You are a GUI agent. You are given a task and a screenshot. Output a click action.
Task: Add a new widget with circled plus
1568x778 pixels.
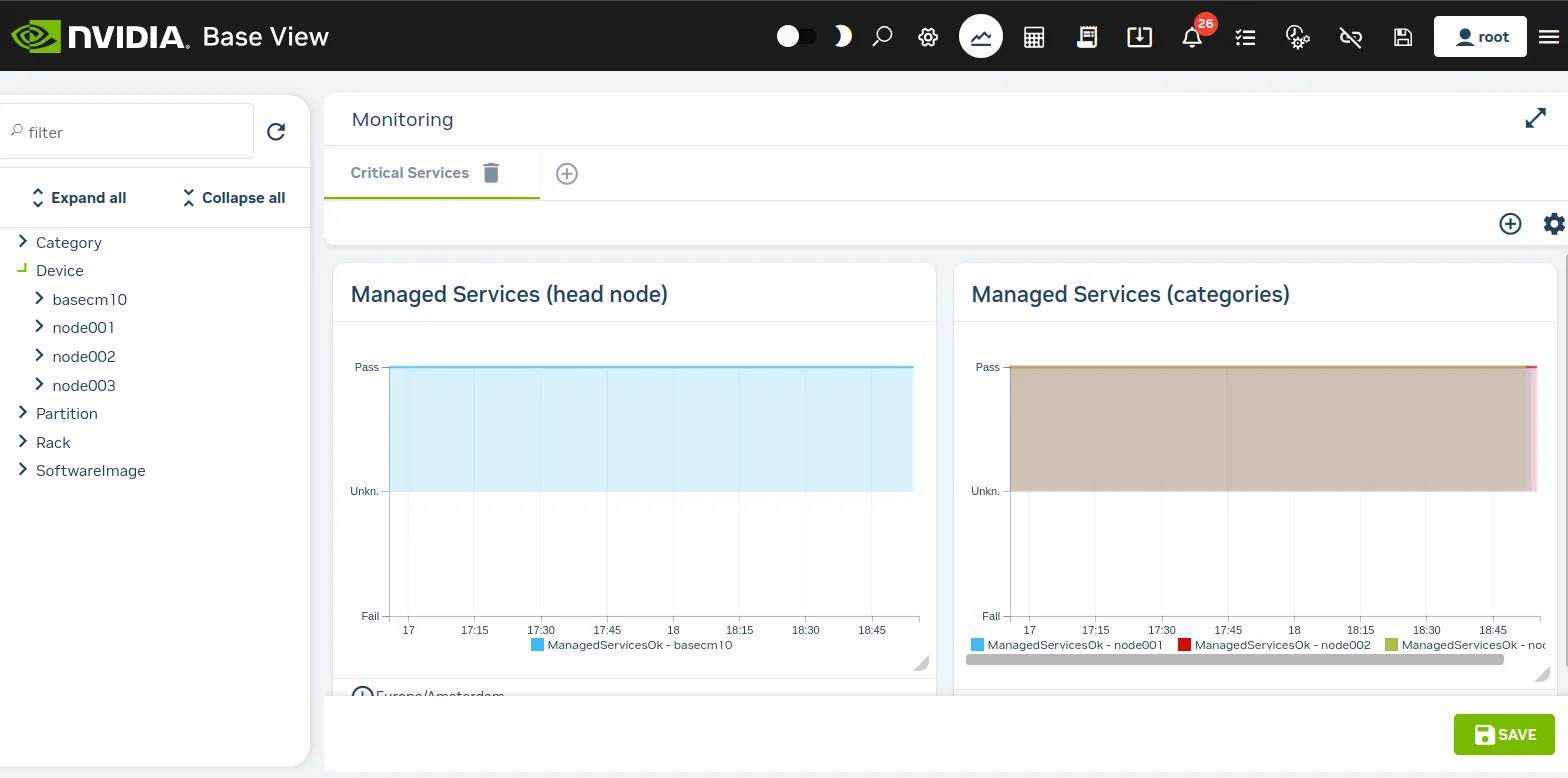click(x=1510, y=224)
